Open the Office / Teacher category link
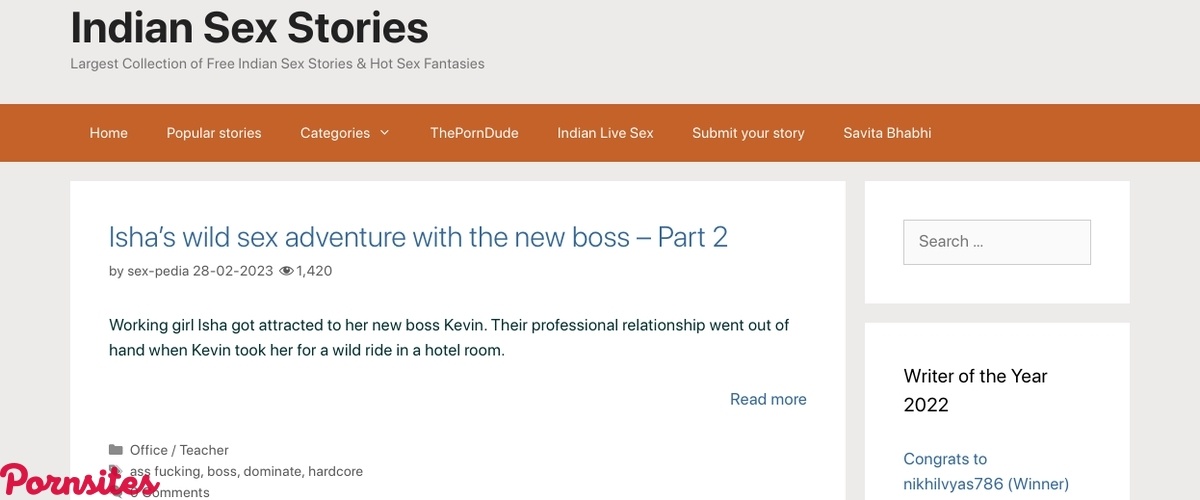The width and height of the screenshot is (1200, 500). [179, 450]
